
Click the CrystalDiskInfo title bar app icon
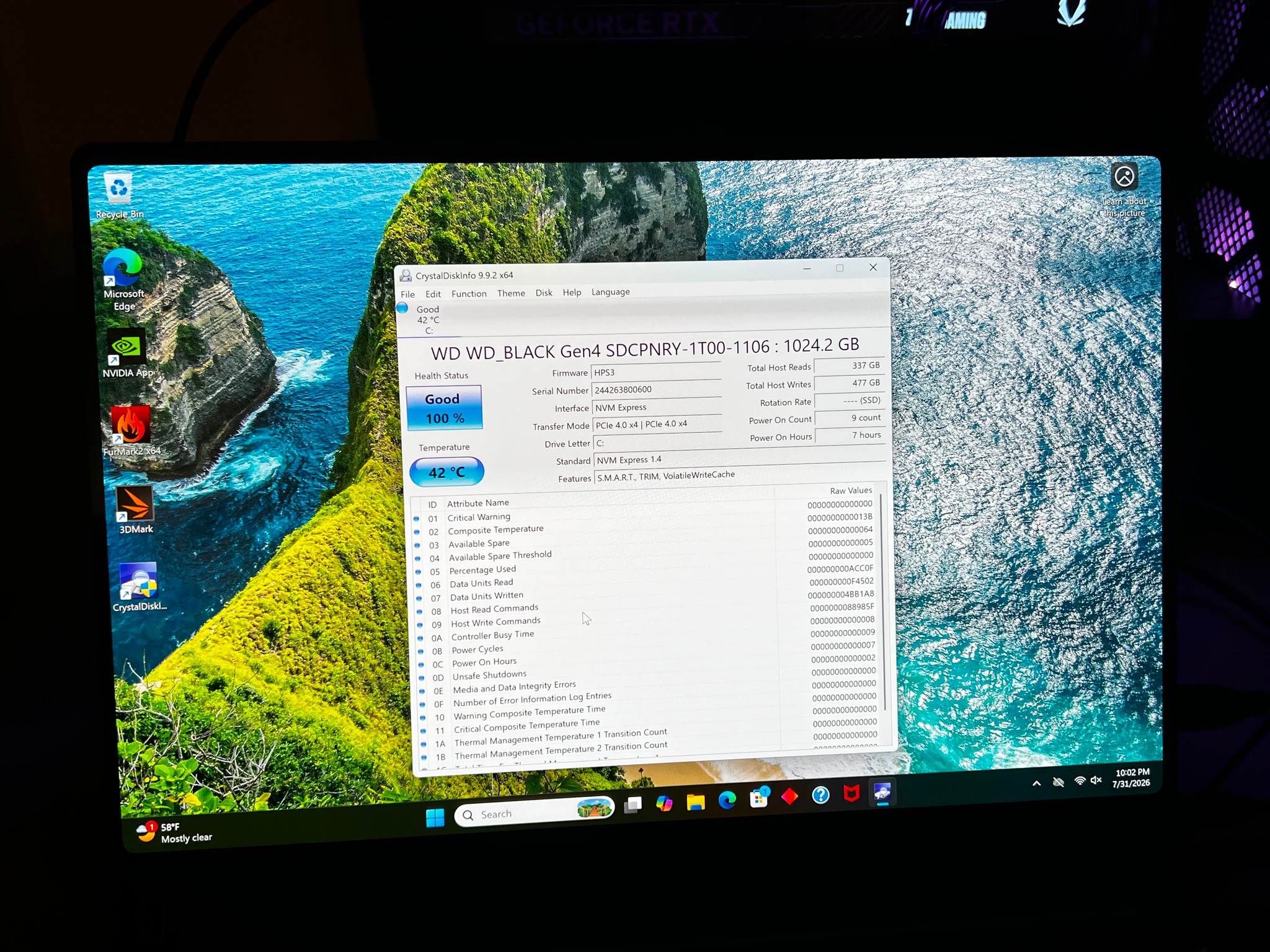click(x=406, y=276)
